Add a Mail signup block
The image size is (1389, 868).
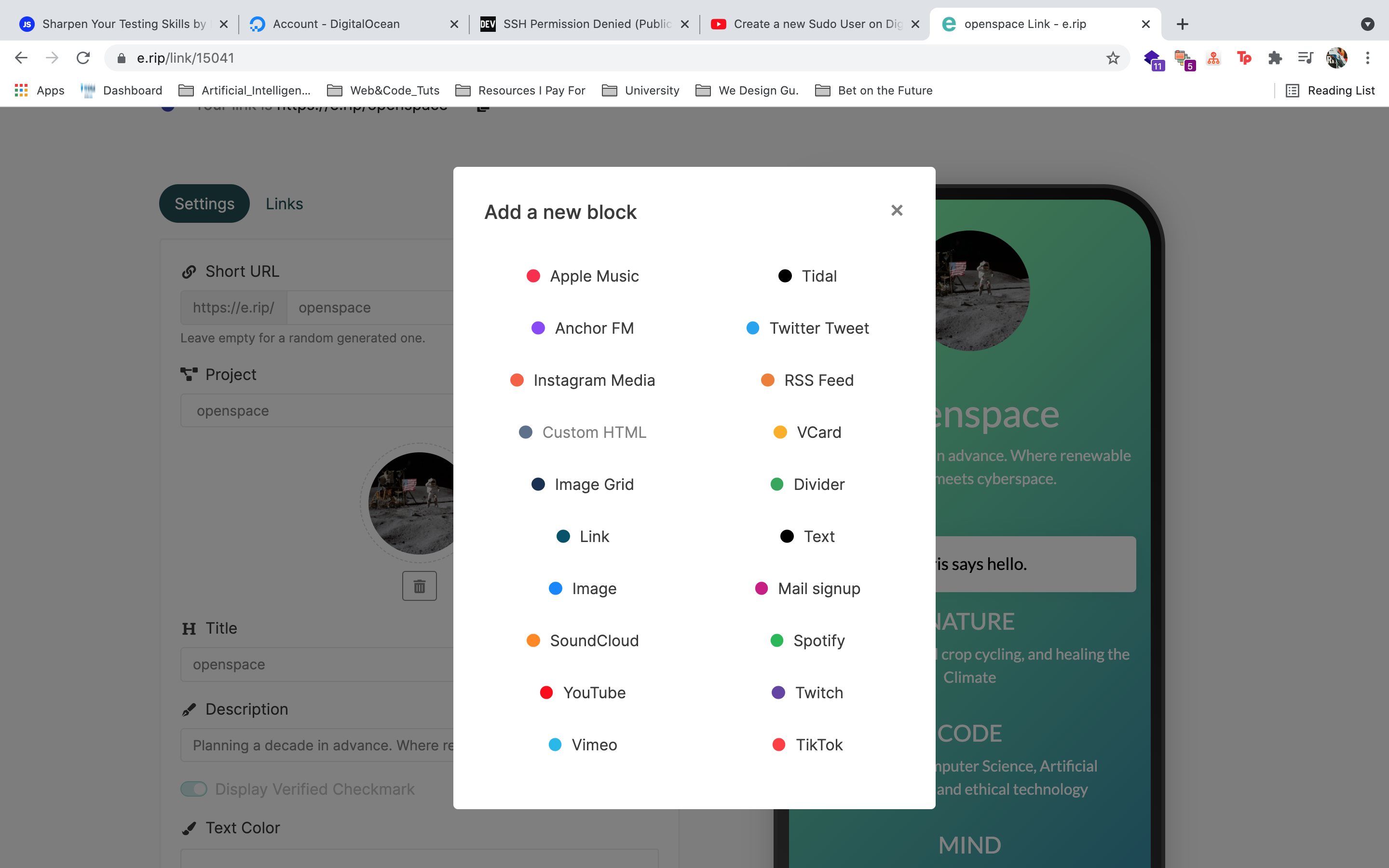pos(807,588)
